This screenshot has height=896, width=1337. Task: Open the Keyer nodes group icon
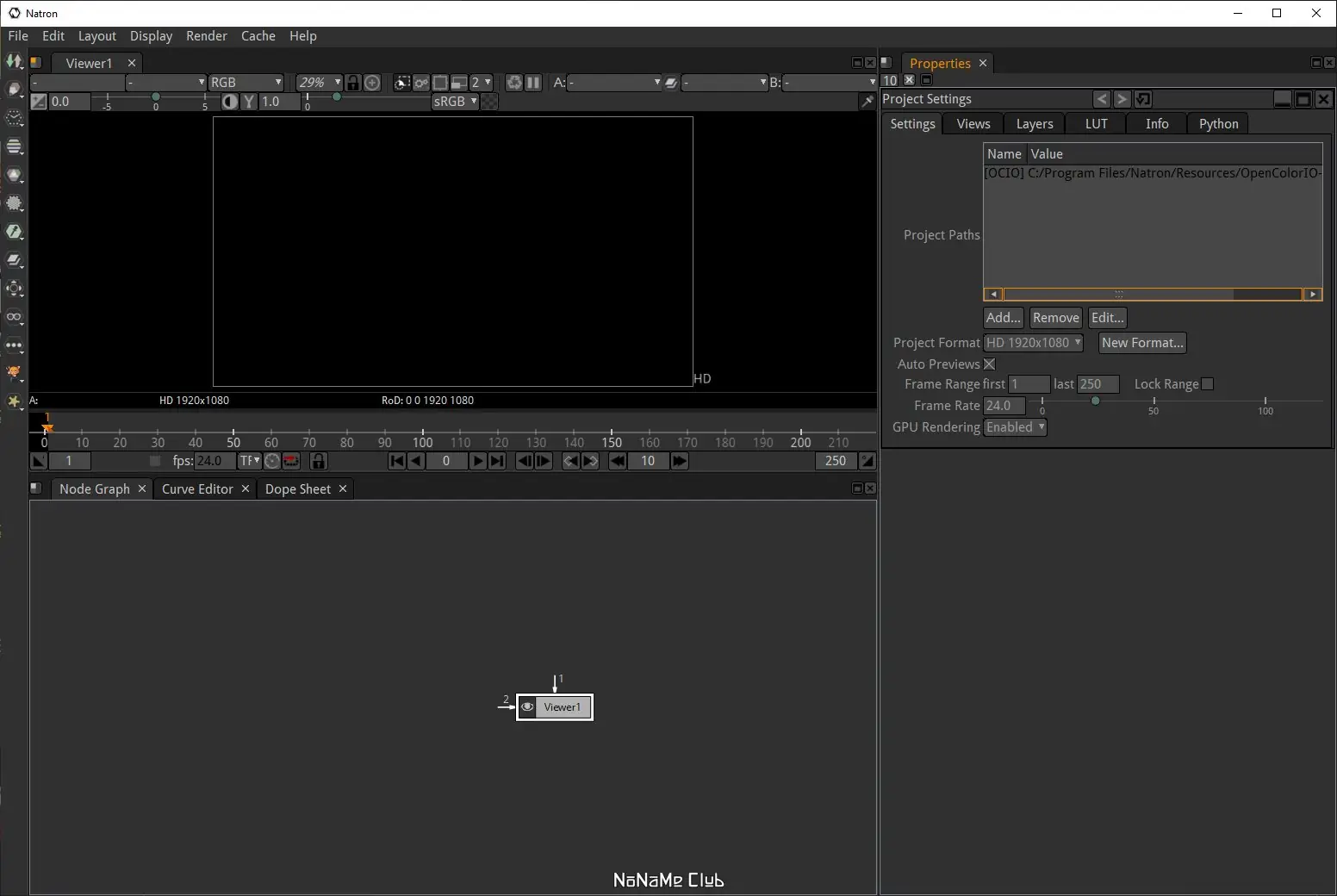tap(14, 232)
